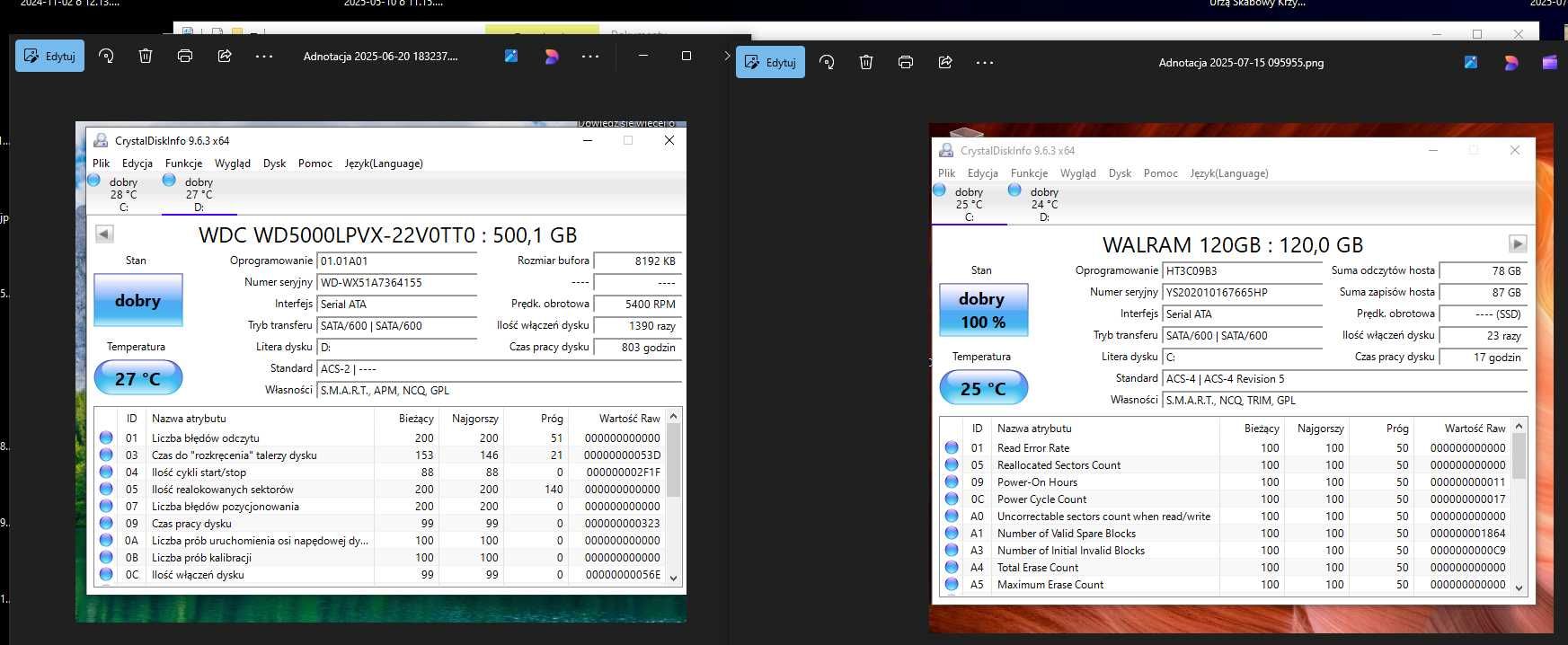The image size is (1568, 645).
Task: Select disk D: tab 27 °C in WDC window
Action: (199, 194)
